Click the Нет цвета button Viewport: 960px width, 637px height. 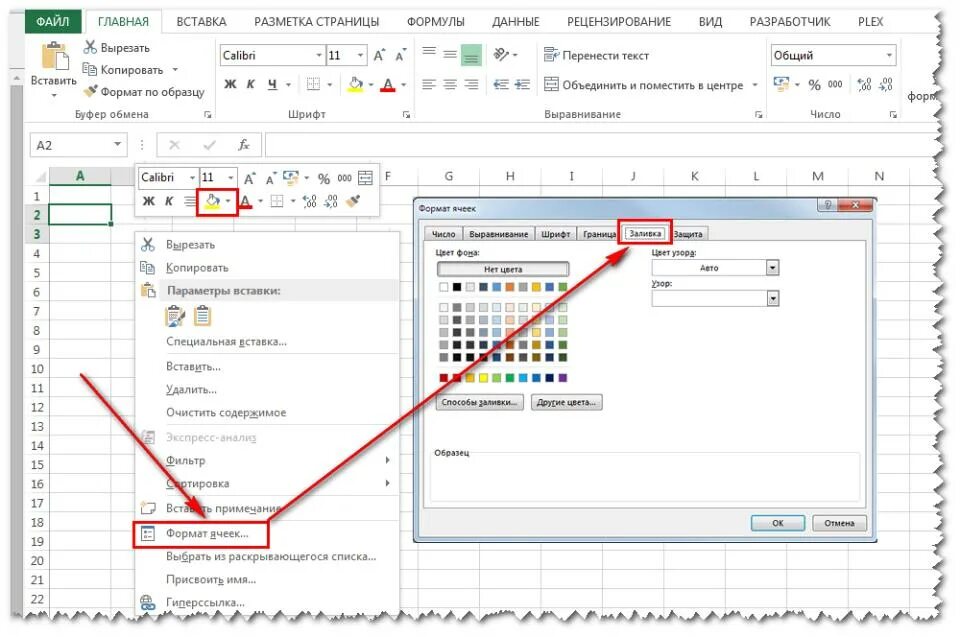(x=503, y=269)
